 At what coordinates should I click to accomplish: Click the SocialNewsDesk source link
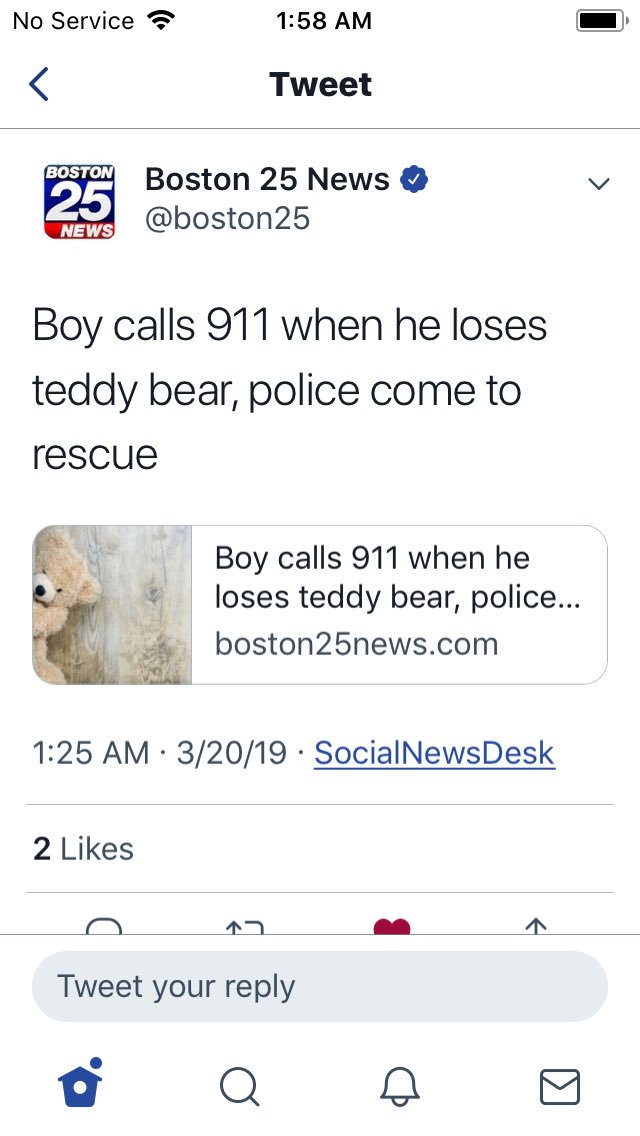click(434, 753)
